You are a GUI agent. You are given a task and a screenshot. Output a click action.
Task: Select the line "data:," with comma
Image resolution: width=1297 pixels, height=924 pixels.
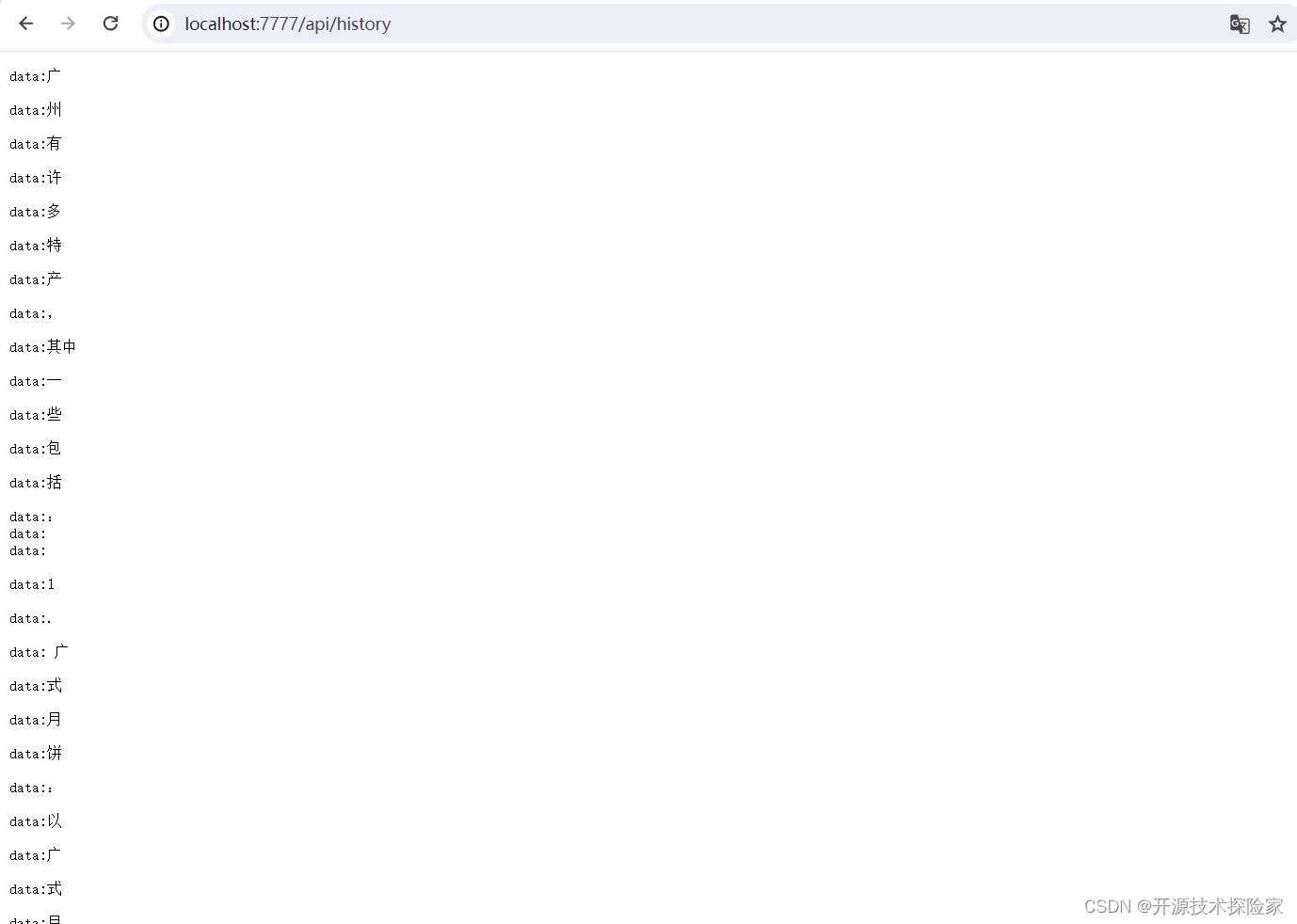click(x=31, y=313)
